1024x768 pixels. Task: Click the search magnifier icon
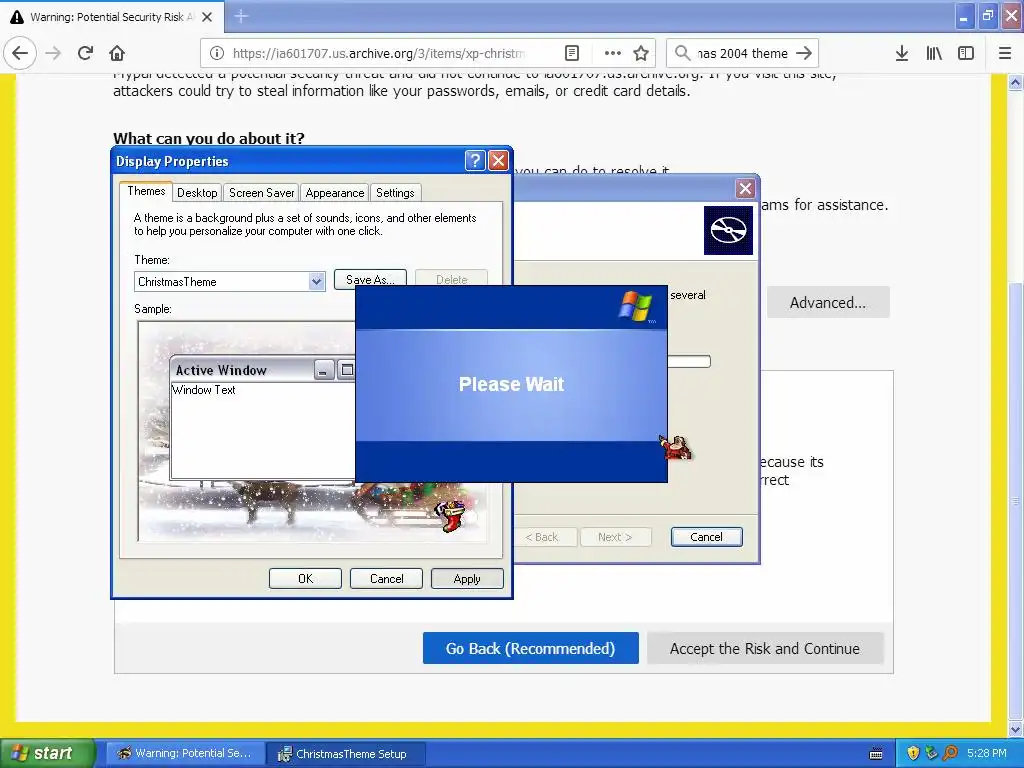pos(682,53)
